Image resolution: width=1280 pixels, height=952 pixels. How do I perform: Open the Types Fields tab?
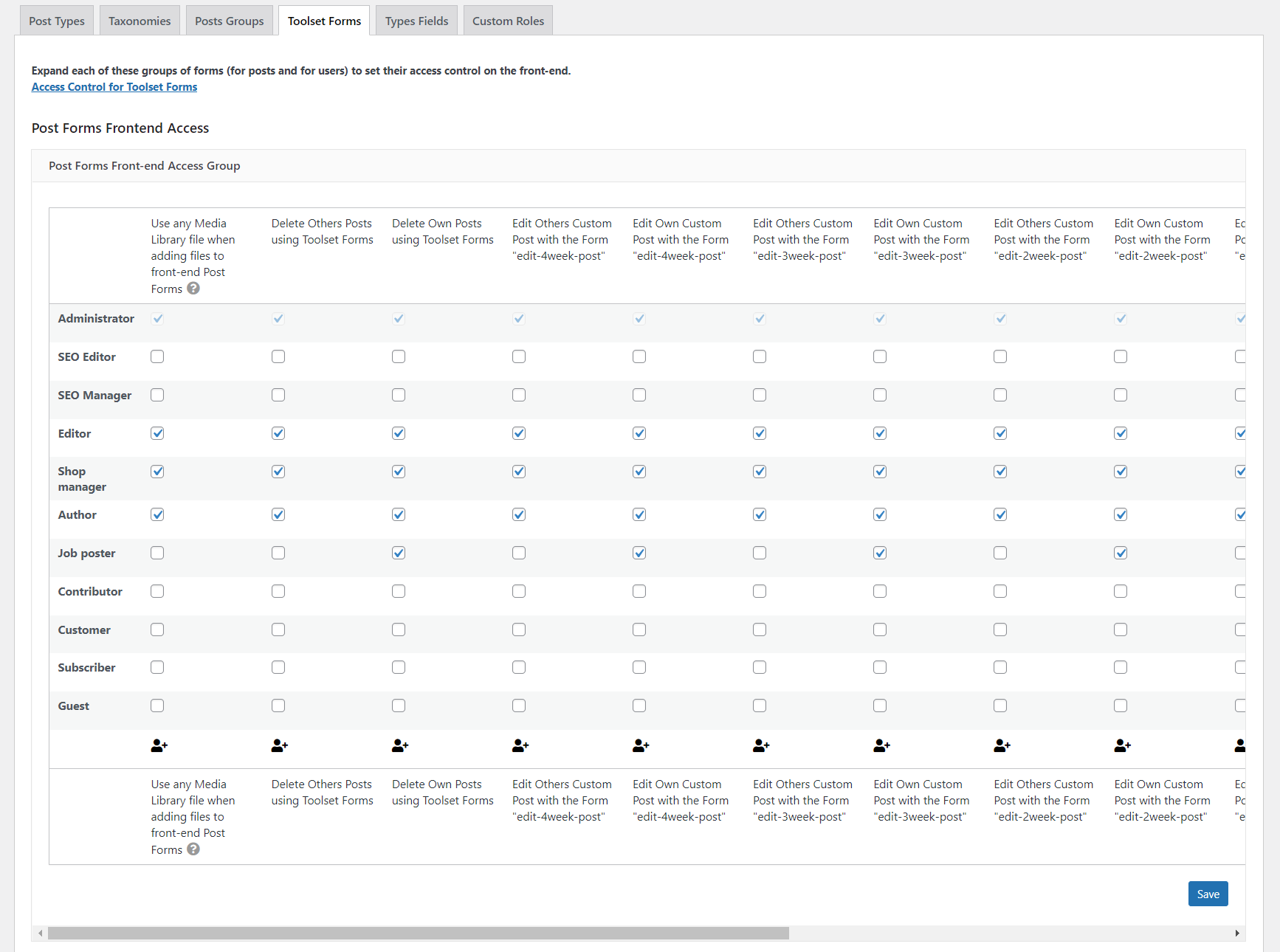click(x=417, y=21)
